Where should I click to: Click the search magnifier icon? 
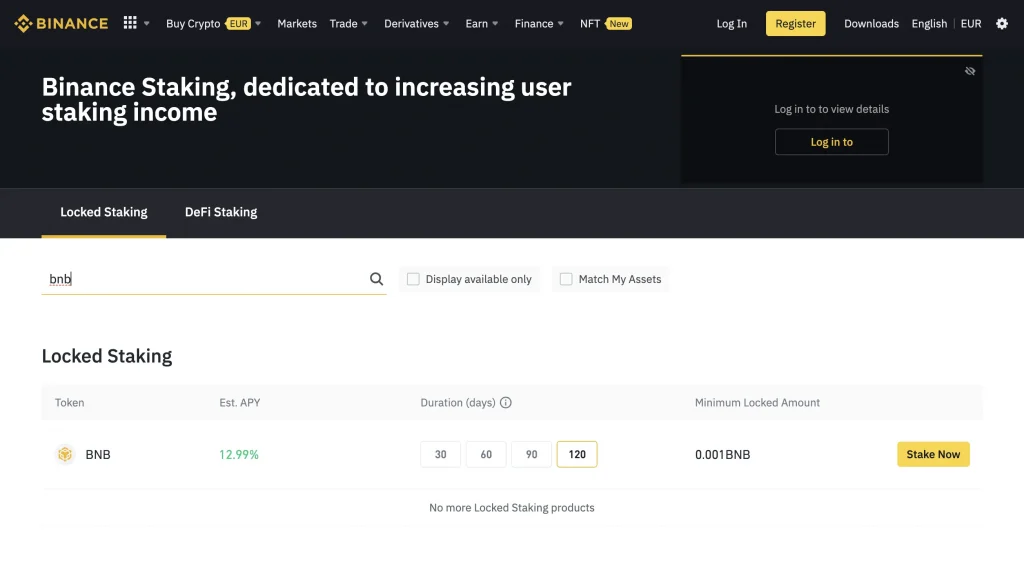pos(376,279)
